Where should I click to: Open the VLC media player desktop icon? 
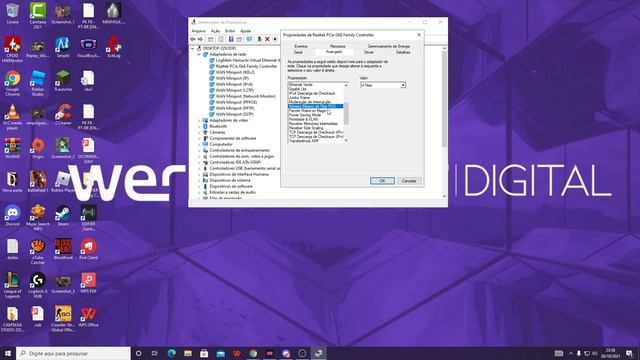[13, 116]
